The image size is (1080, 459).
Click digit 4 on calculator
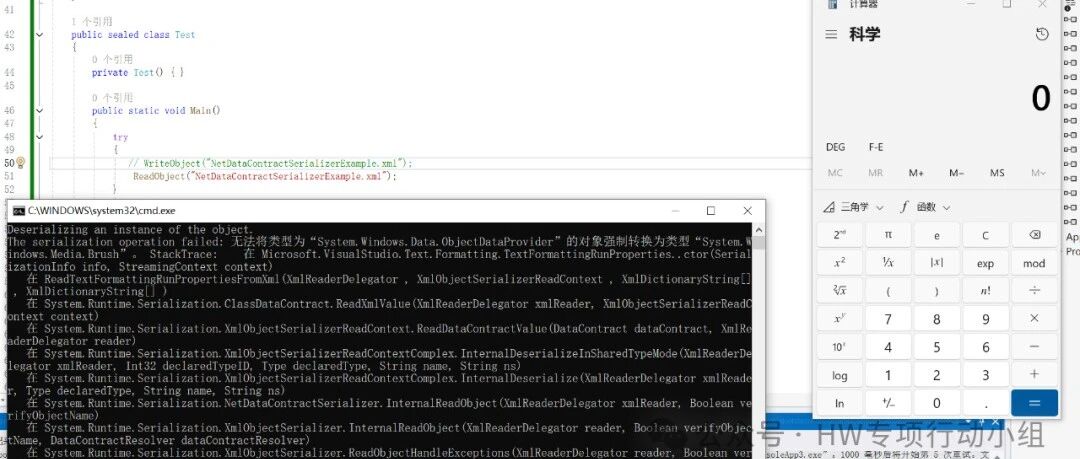(888, 347)
